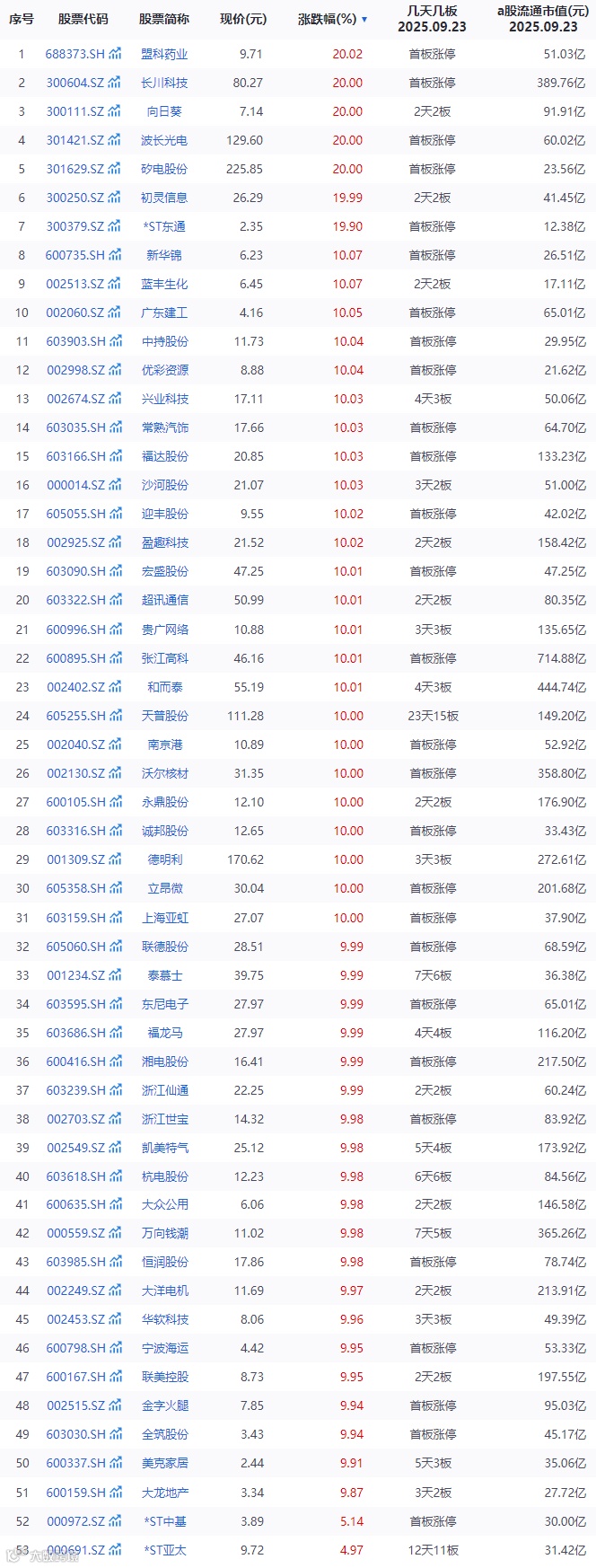Open chart icon beside 002130.SZ
The image size is (596, 1568).
(114, 773)
